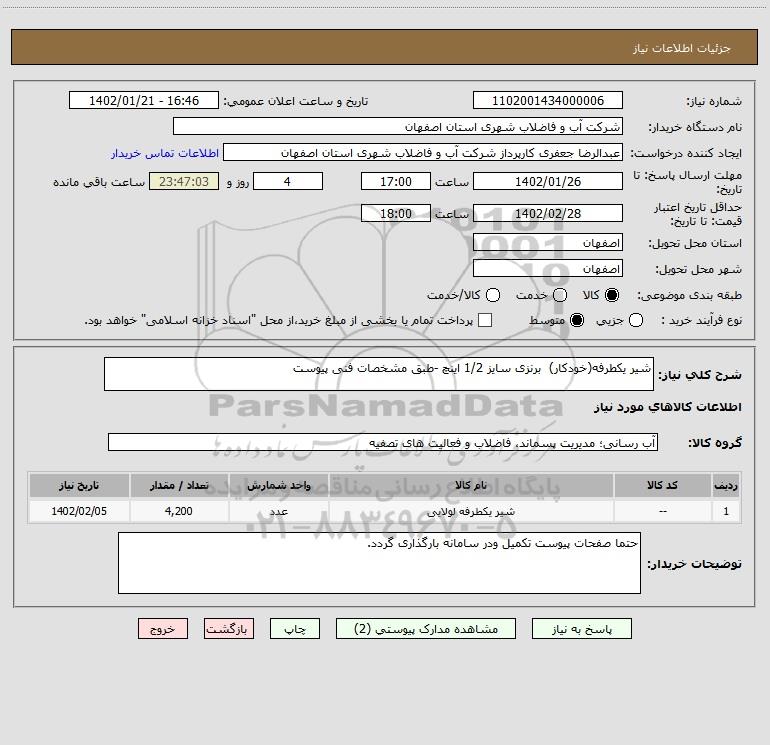Click the row number cell 1
Viewport: 770px width, 745px height.
coord(726,511)
